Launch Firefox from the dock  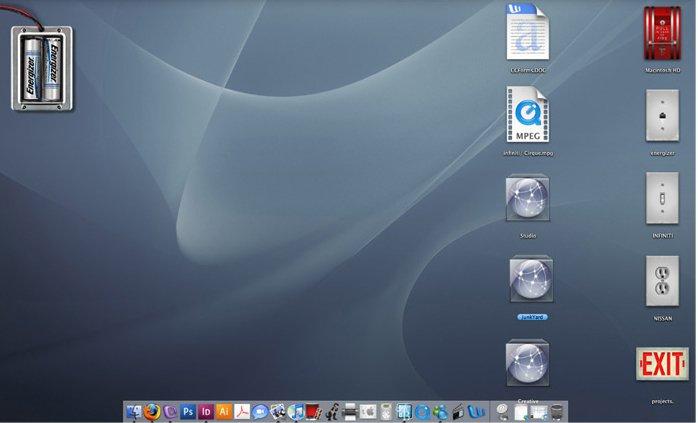[x=152, y=412]
